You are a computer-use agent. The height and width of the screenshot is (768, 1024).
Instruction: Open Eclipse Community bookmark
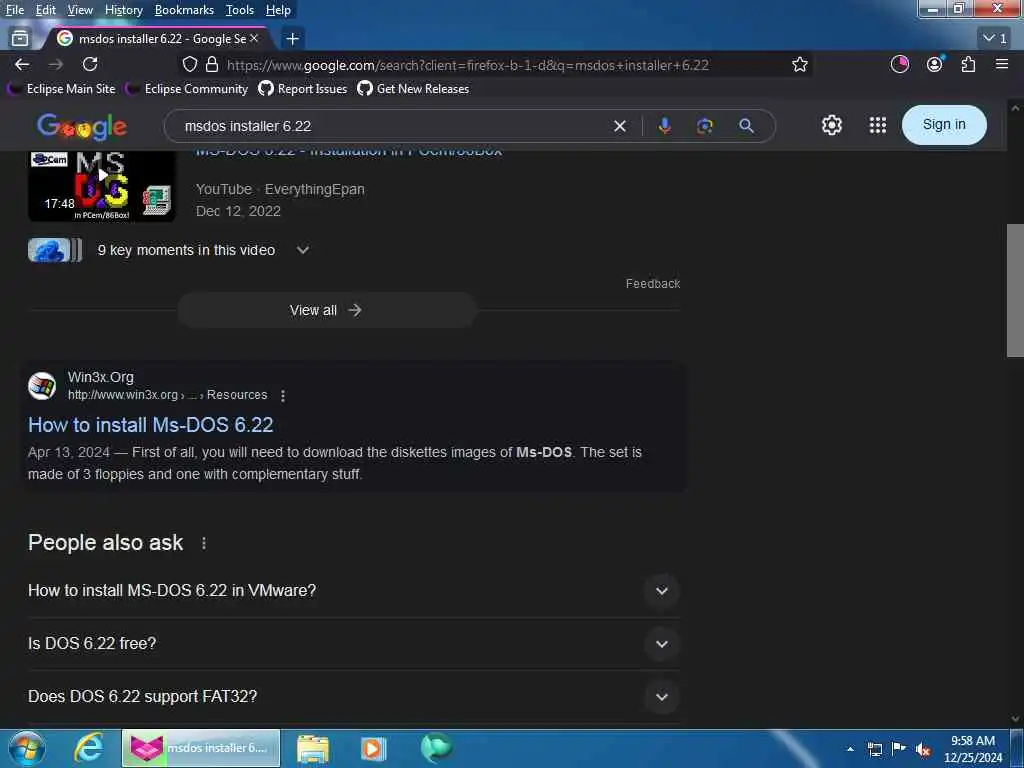click(x=188, y=89)
